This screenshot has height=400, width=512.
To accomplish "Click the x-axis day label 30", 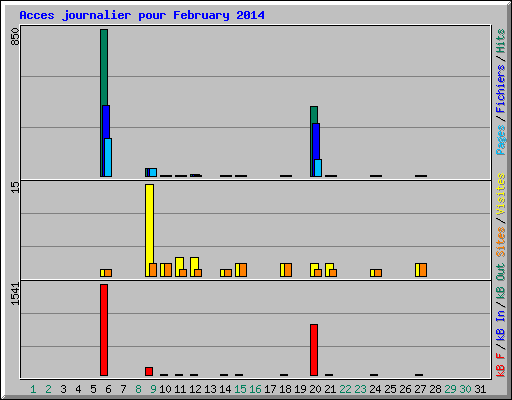I will pyautogui.click(x=465, y=389).
